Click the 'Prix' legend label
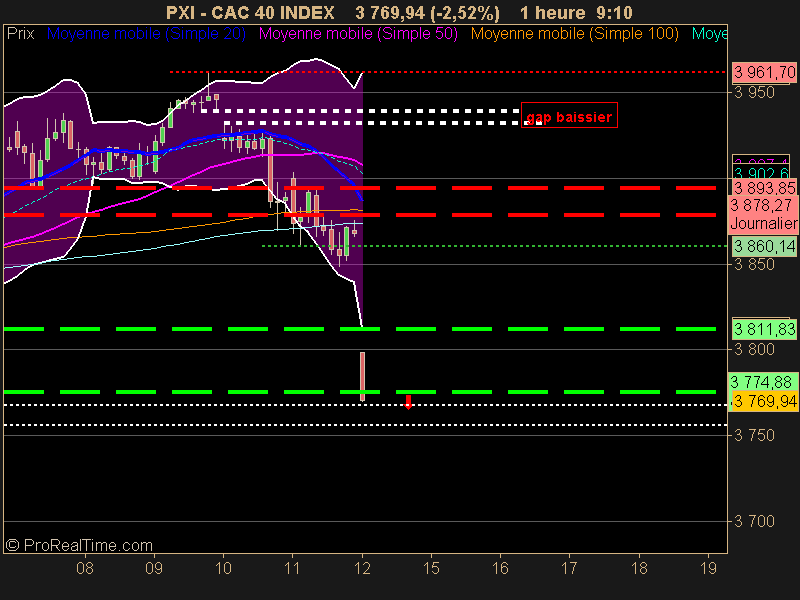800x600 pixels. click(x=20, y=34)
